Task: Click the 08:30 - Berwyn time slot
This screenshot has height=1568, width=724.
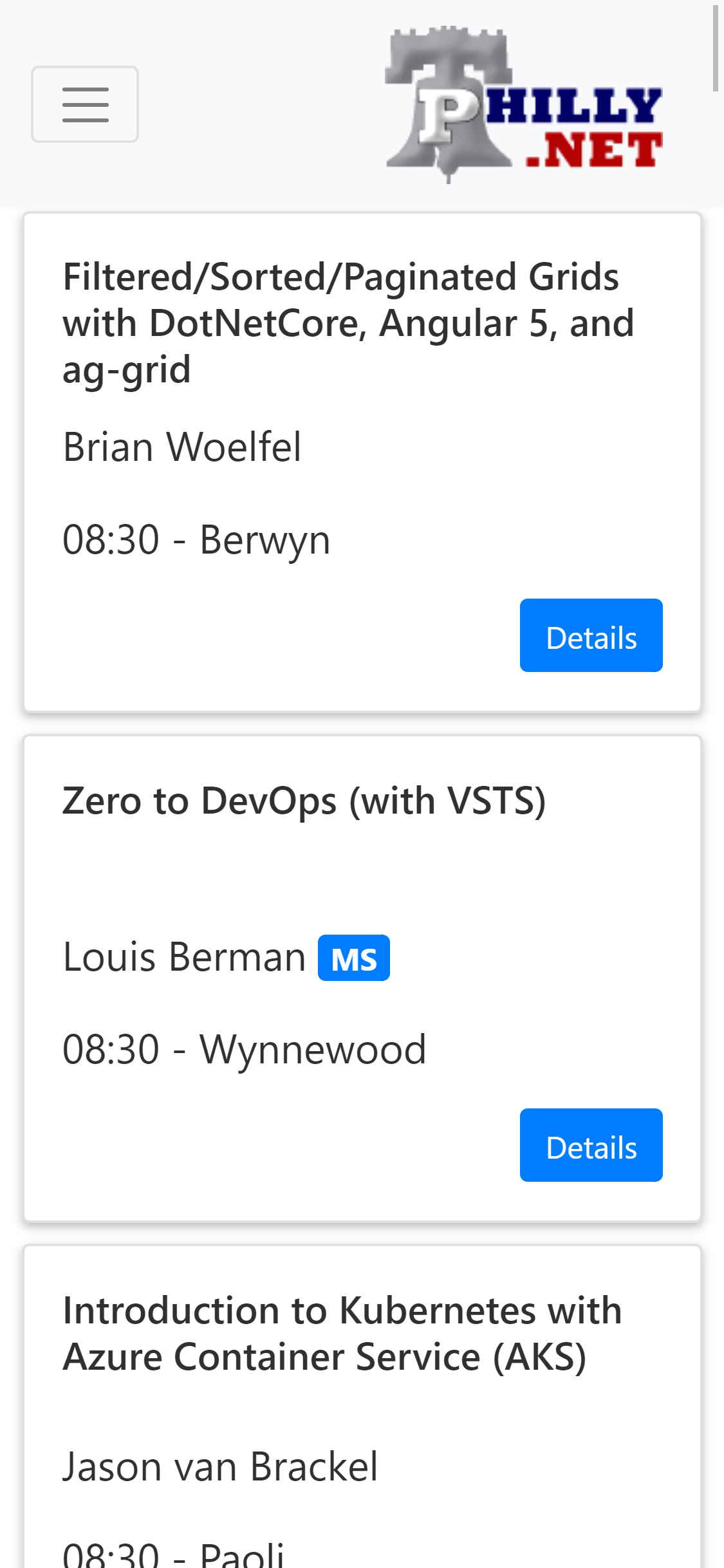Action: click(x=196, y=539)
